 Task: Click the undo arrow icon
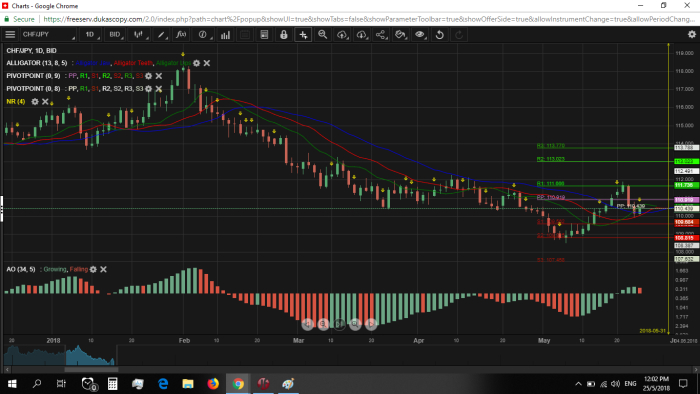click(439, 34)
